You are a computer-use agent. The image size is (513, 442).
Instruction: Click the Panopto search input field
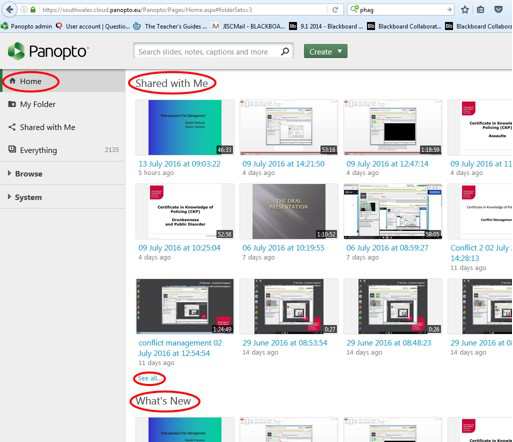(x=207, y=52)
